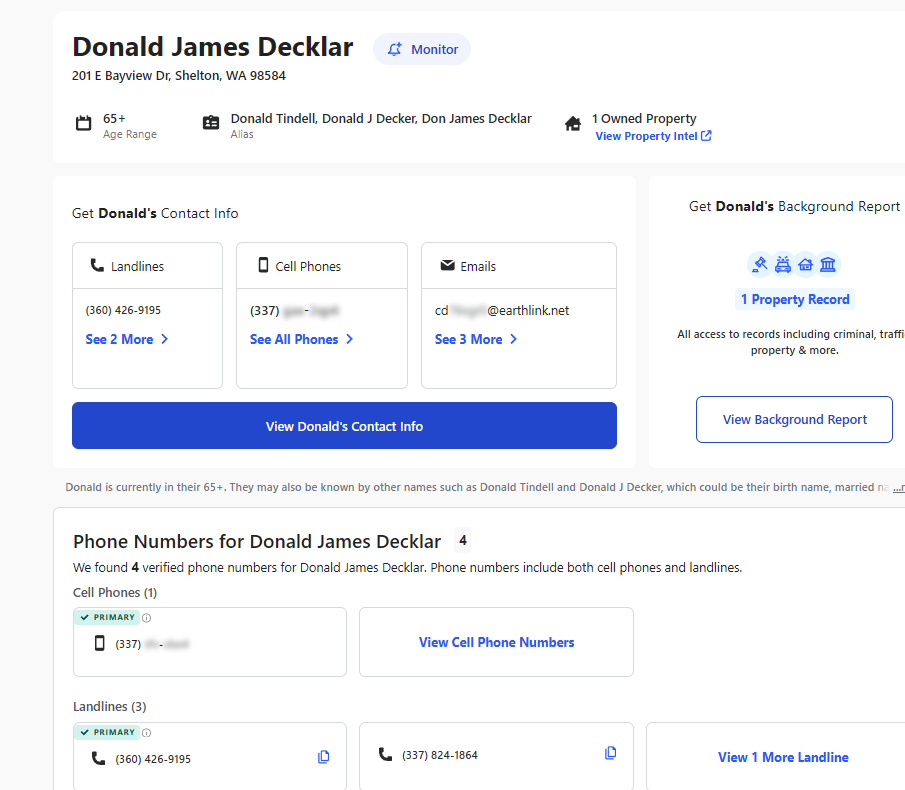Click the owned property house icon
Image resolution: width=905 pixels, height=790 pixels.
(x=573, y=123)
